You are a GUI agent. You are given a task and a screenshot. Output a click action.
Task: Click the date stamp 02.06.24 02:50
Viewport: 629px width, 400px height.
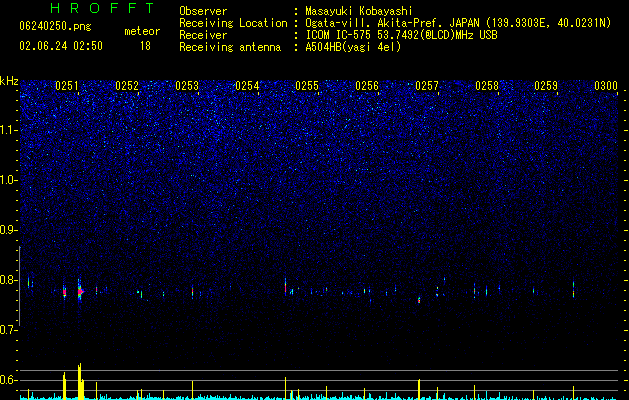click(x=61, y=46)
